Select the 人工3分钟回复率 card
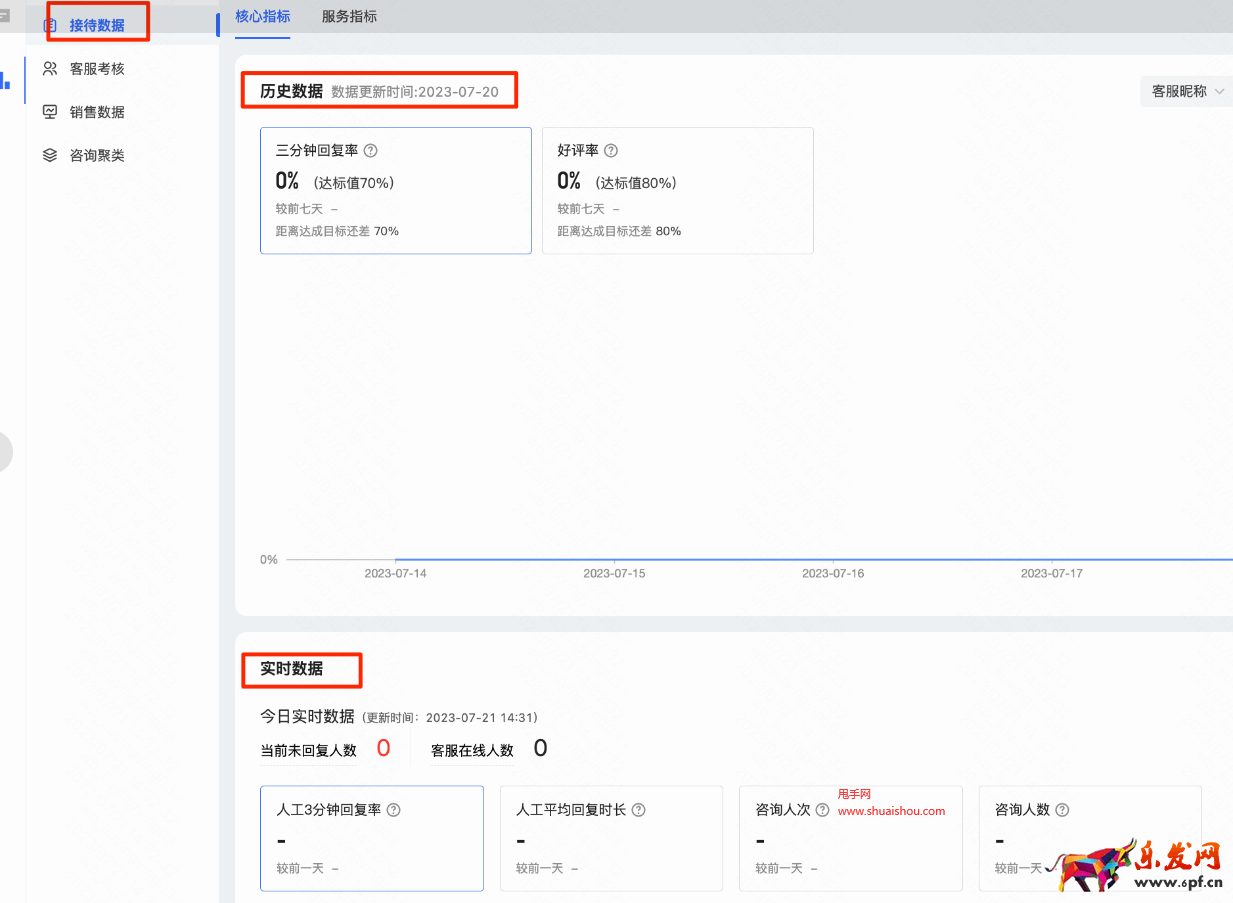Viewport: 1233px width, 903px height. (372, 838)
